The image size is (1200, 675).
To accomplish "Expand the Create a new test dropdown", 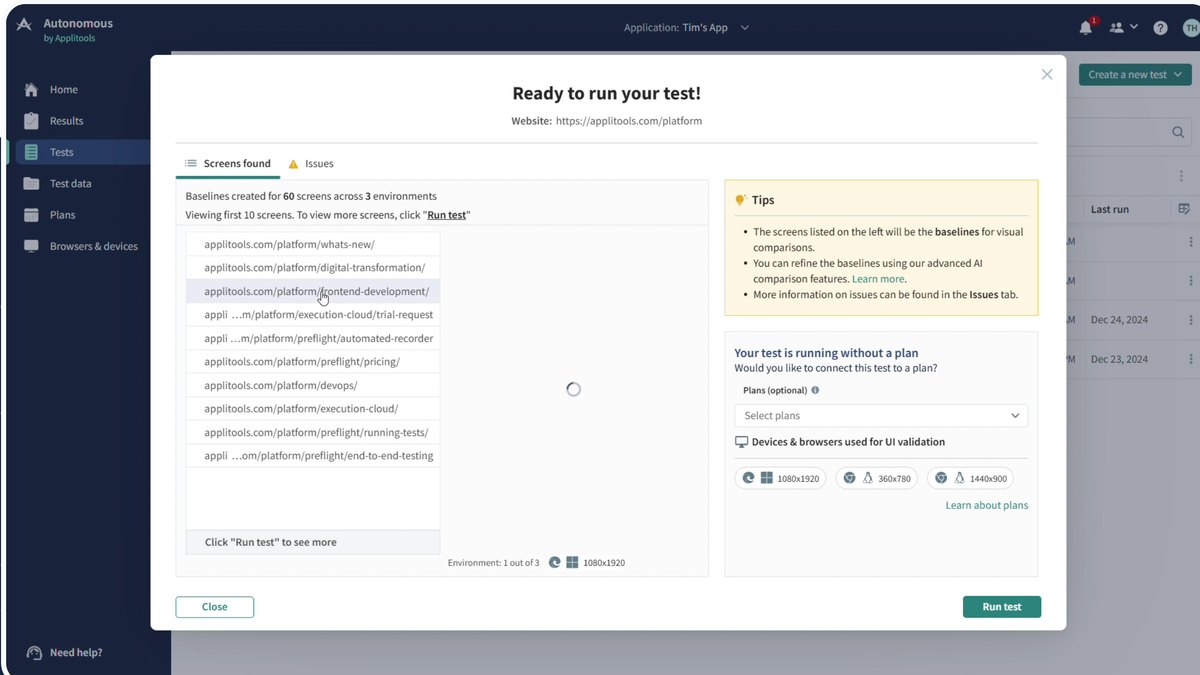I will (x=1135, y=75).
